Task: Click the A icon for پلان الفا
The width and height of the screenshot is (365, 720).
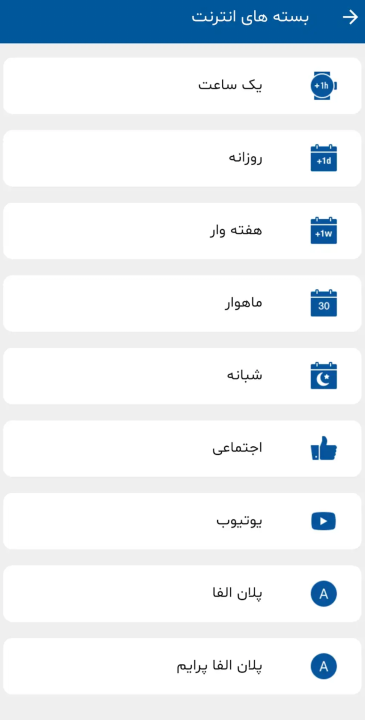Action: pyautogui.click(x=324, y=594)
